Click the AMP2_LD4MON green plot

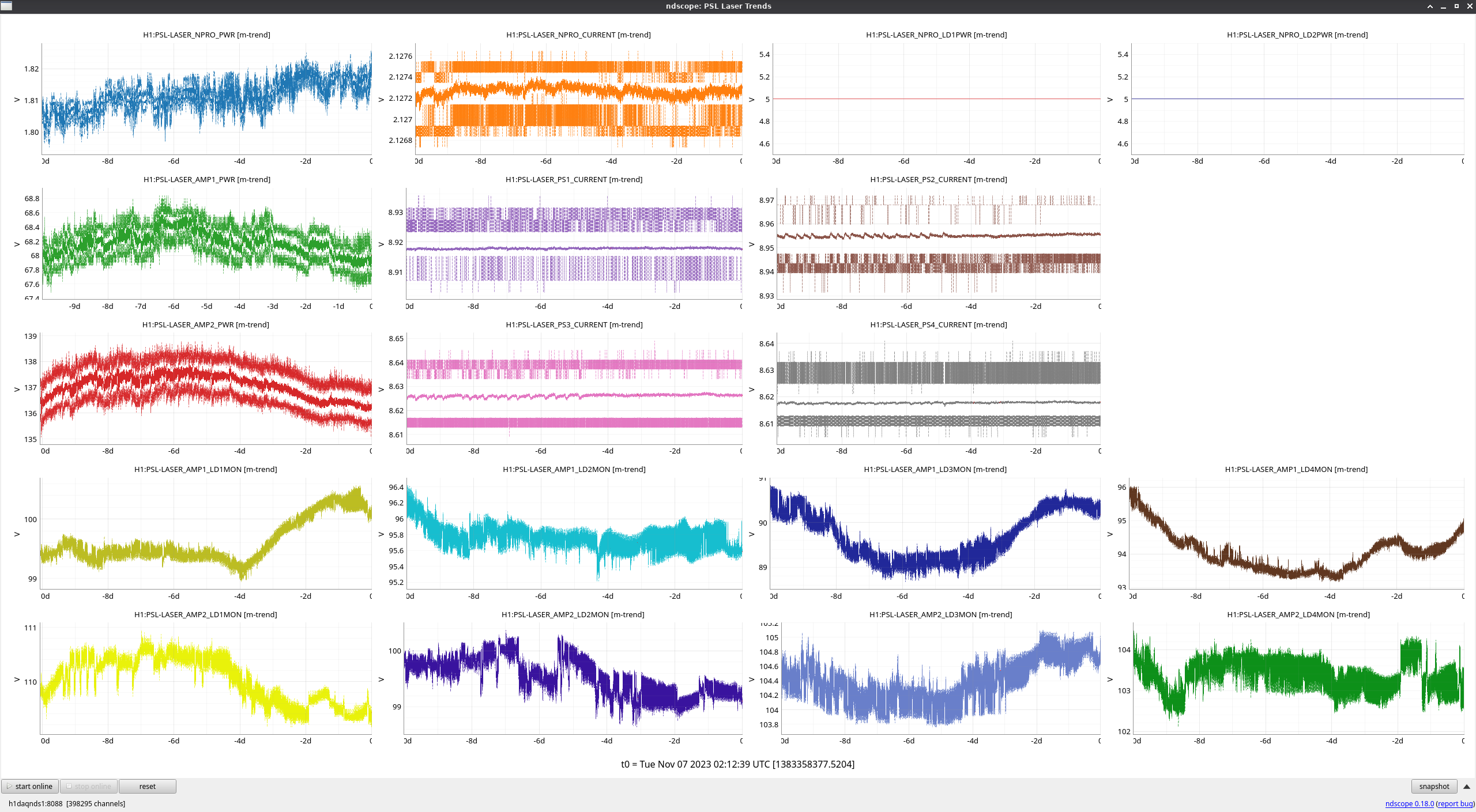(x=1298, y=678)
